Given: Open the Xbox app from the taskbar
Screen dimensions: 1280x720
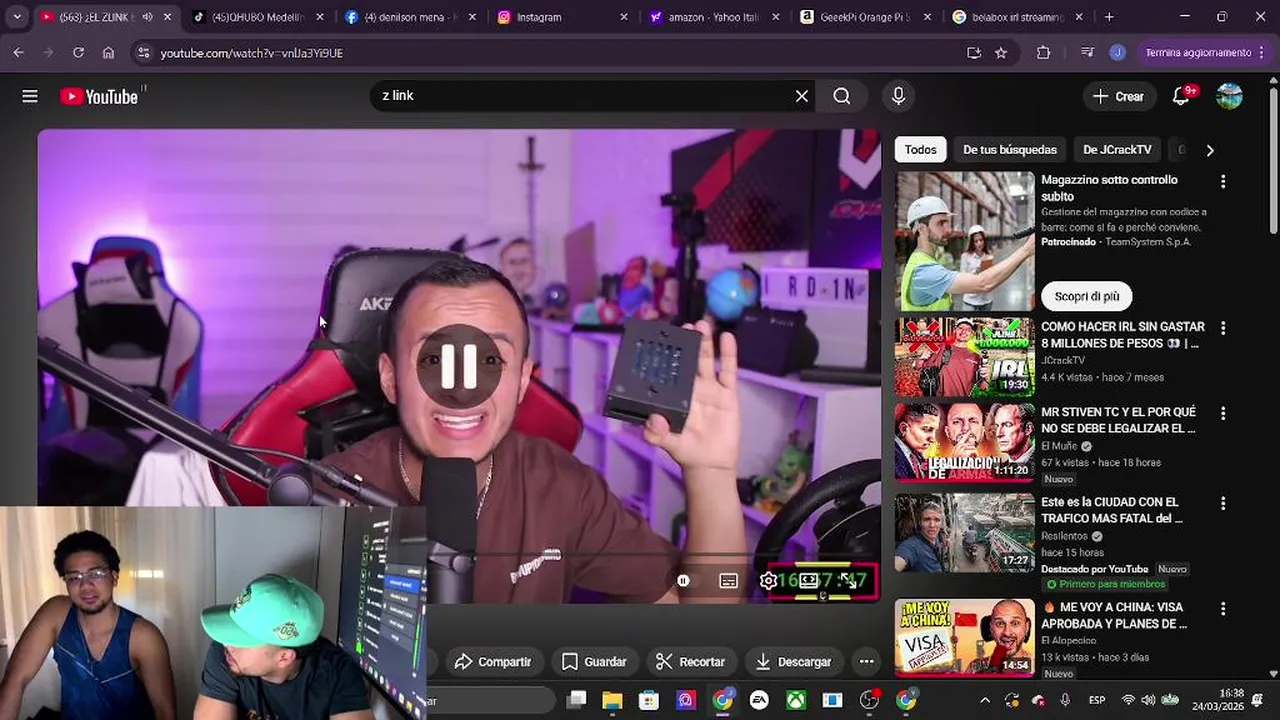Looking at the screenshot, I should tap(796, 700).
